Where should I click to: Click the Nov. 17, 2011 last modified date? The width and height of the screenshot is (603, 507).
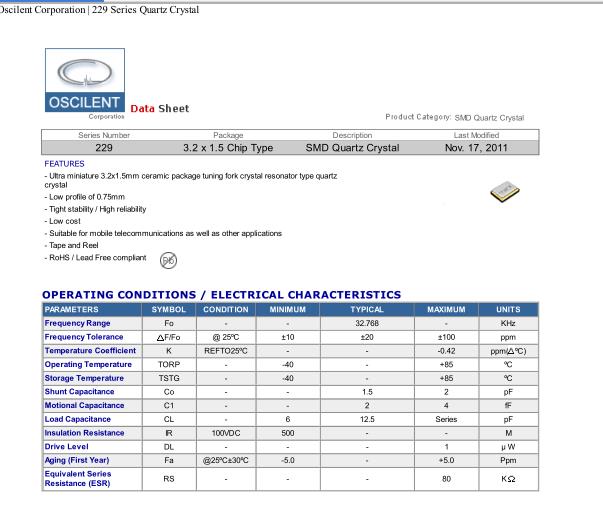point(477,148)
